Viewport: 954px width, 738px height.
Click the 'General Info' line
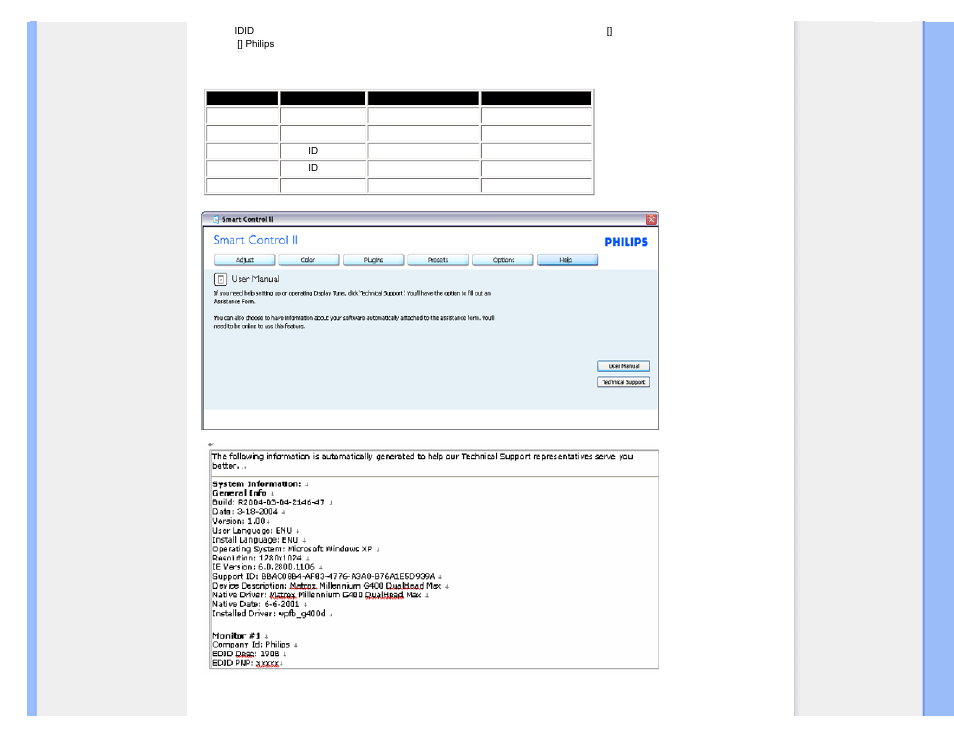click(239, 493)
